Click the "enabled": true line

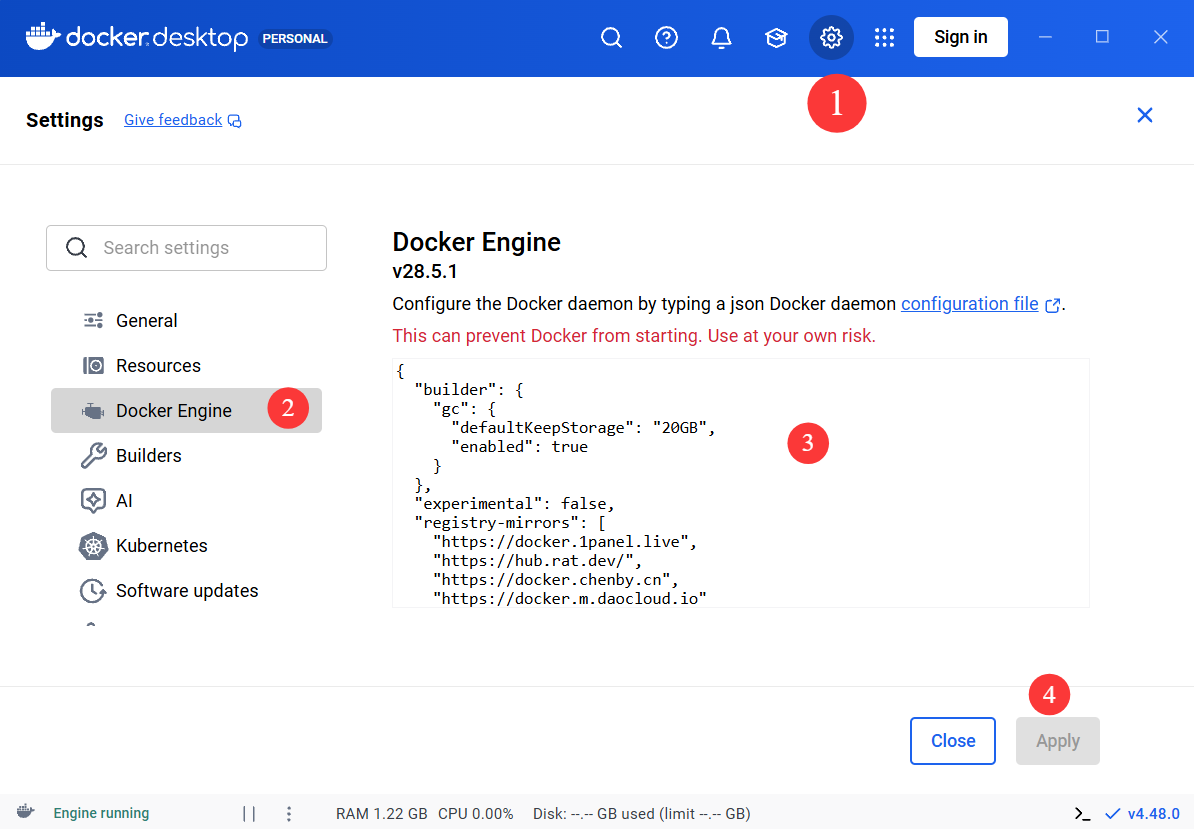point(519,447)
